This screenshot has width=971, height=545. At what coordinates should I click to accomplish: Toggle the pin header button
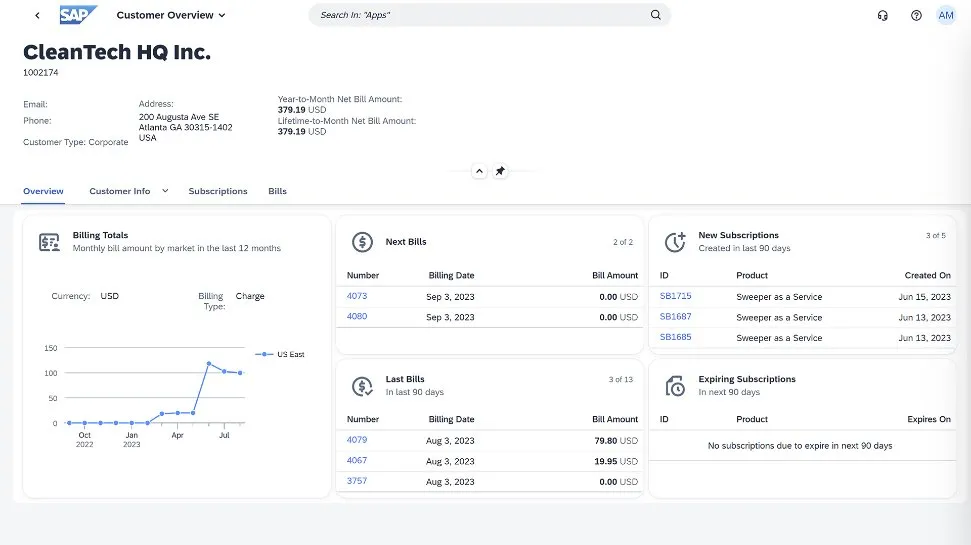500,171
